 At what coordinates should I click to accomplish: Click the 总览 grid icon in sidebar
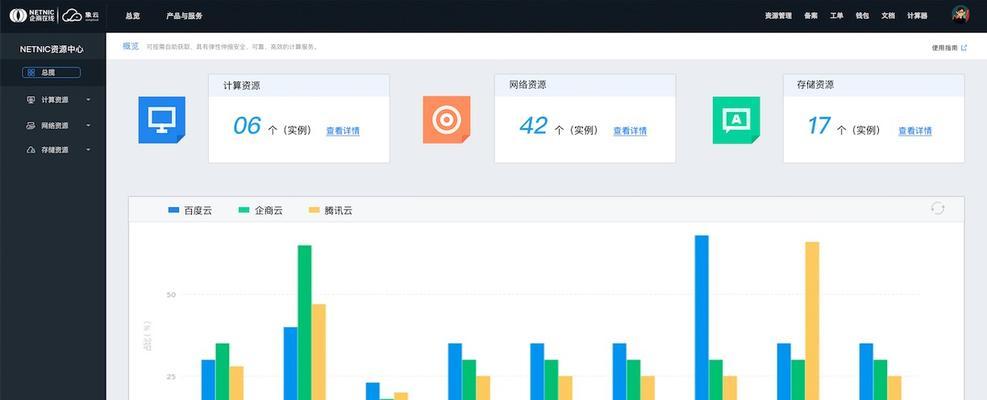pos(31,72)
